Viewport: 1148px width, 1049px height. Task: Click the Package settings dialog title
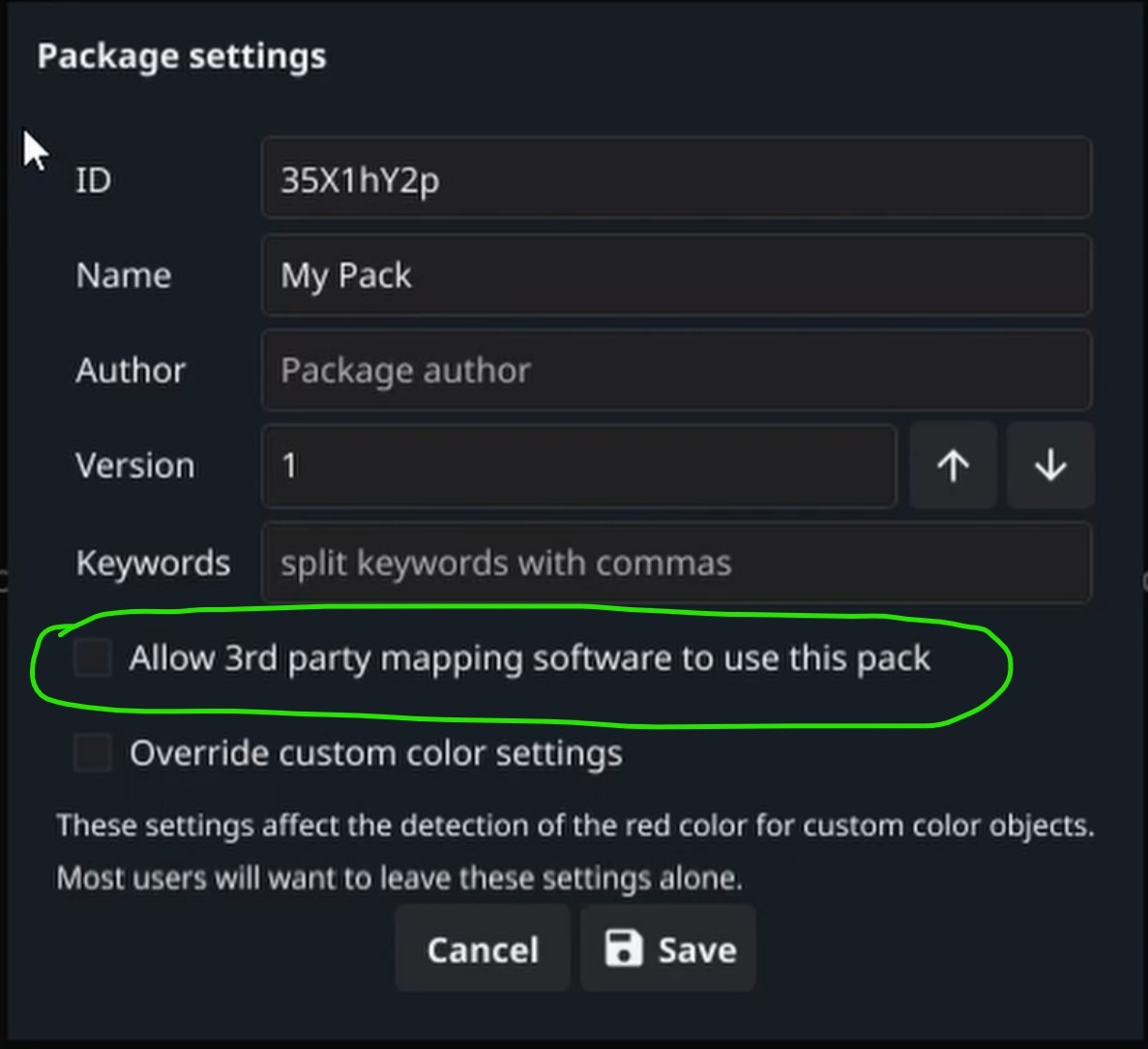pyautogui.click(x=182, y=56)
